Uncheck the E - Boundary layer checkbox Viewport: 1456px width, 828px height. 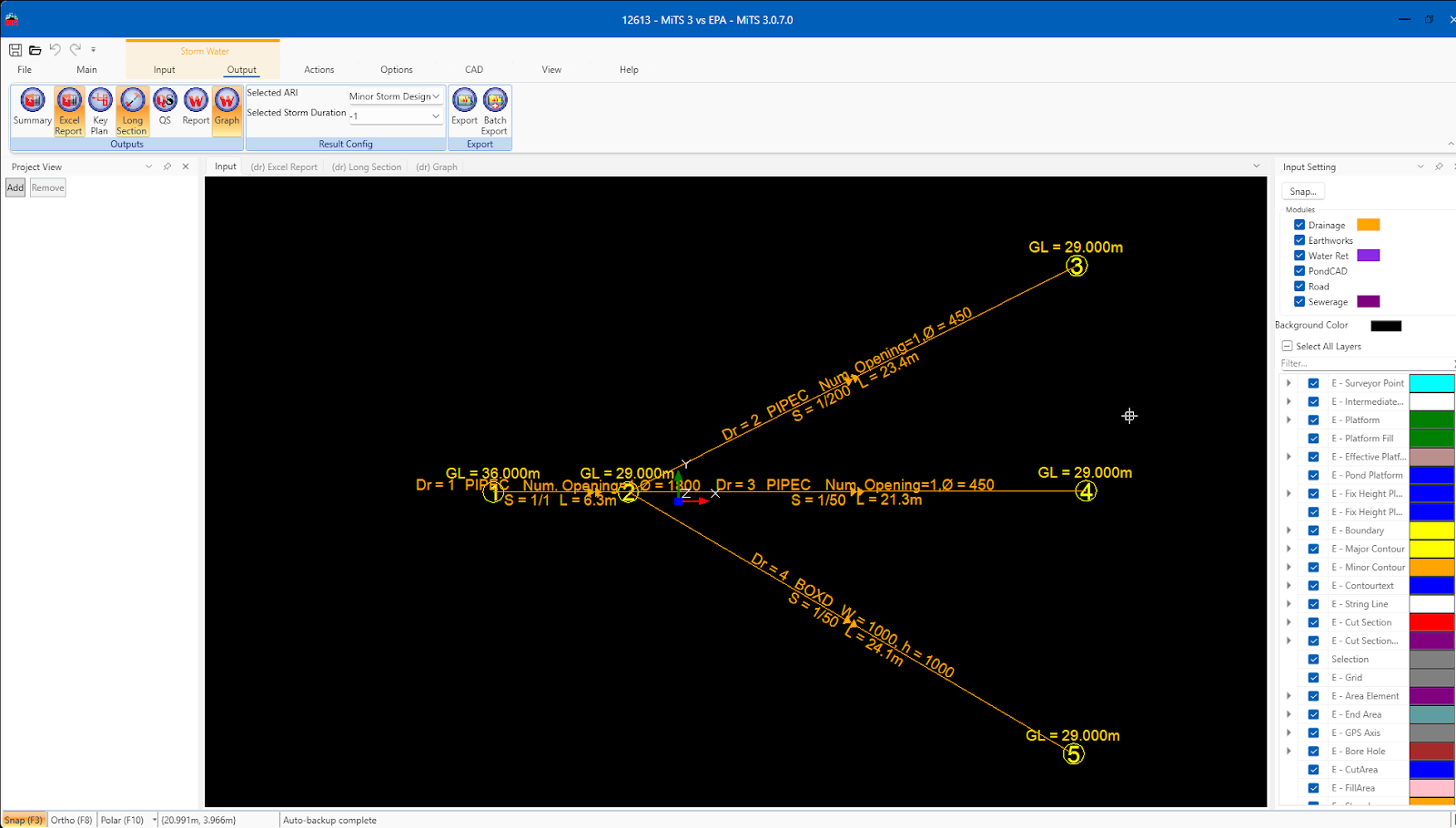[1313, 530]
